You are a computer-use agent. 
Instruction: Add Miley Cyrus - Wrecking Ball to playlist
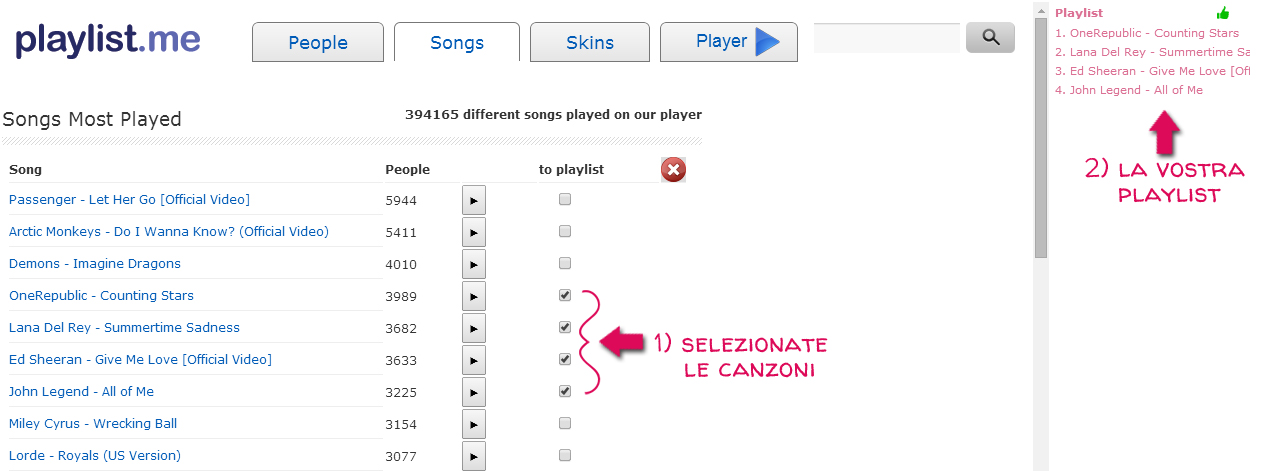pos(565,423)
